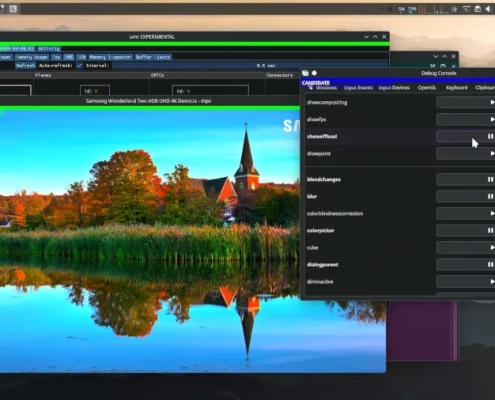Click the id box under Planes

click(x=95, y=91)
